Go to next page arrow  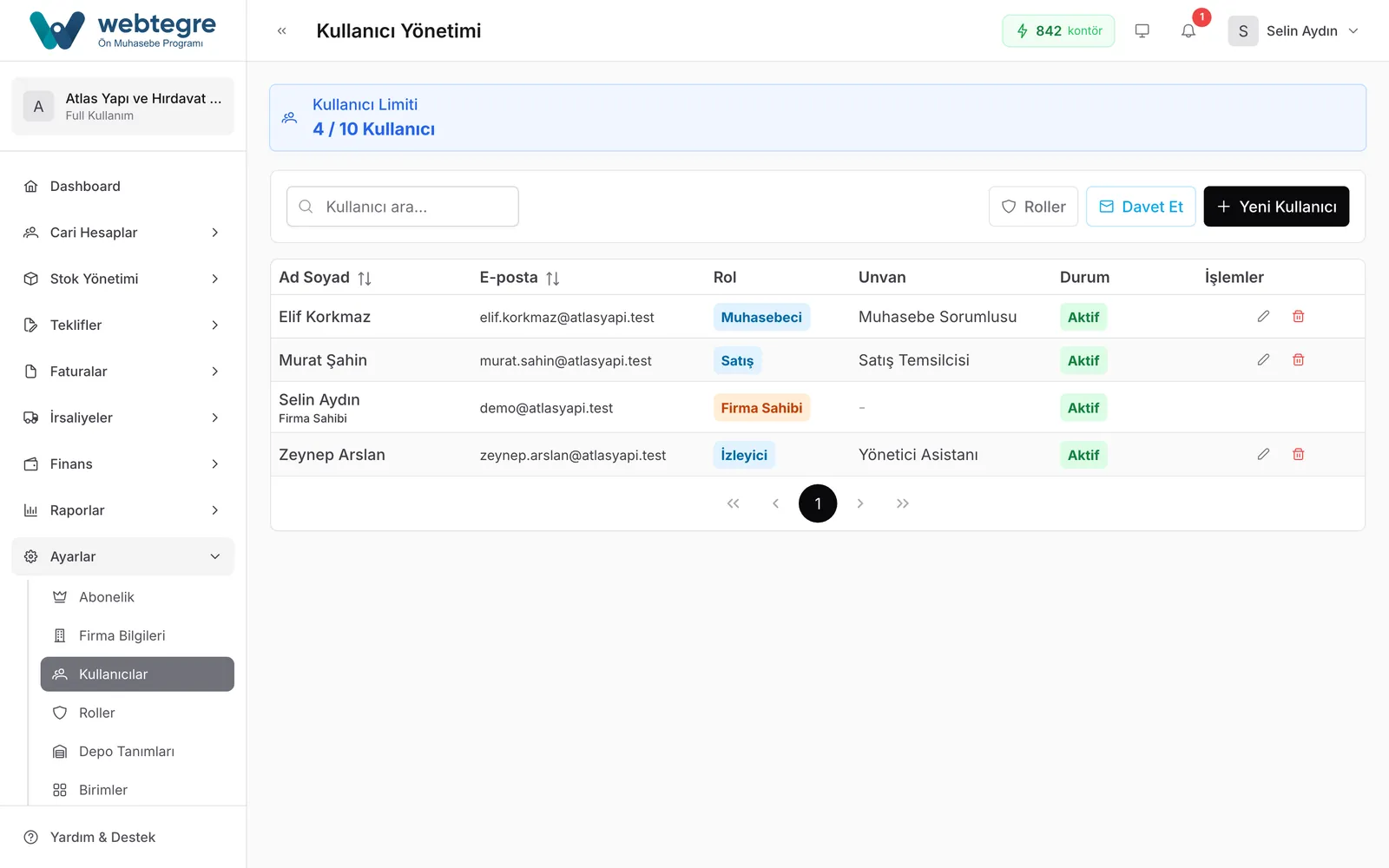(860, 503)
